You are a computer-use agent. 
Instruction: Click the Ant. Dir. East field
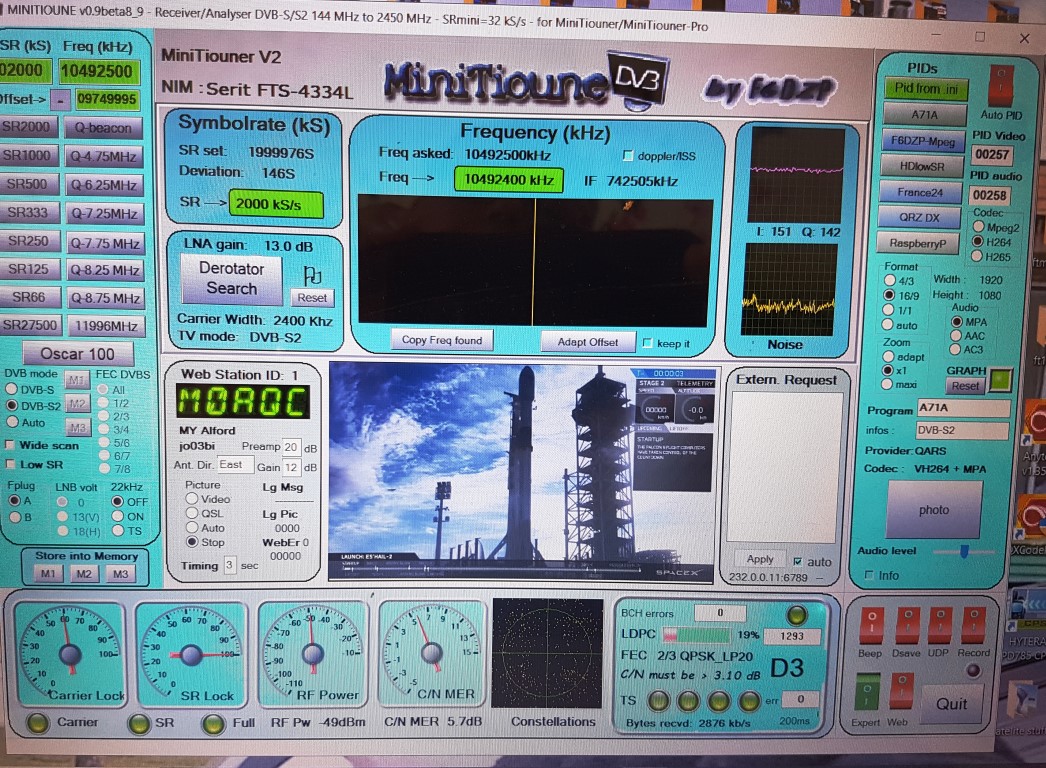(x=235, y=464)
